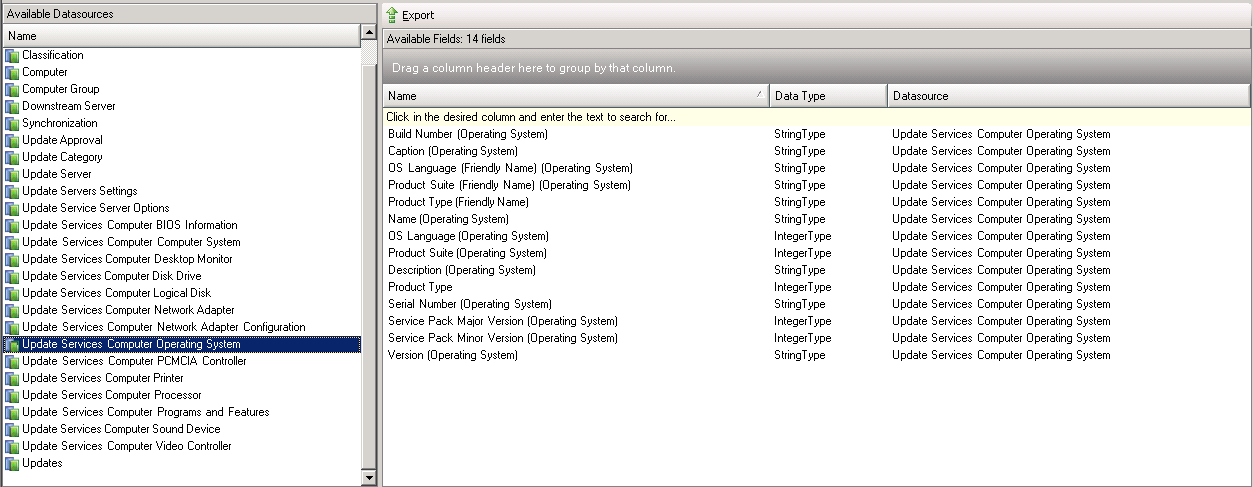Image resolution: width=1253 pixels, height=487 pixels.
Task: Select Update Services Computer Desktop Monitor
Action: click(127, 260)
